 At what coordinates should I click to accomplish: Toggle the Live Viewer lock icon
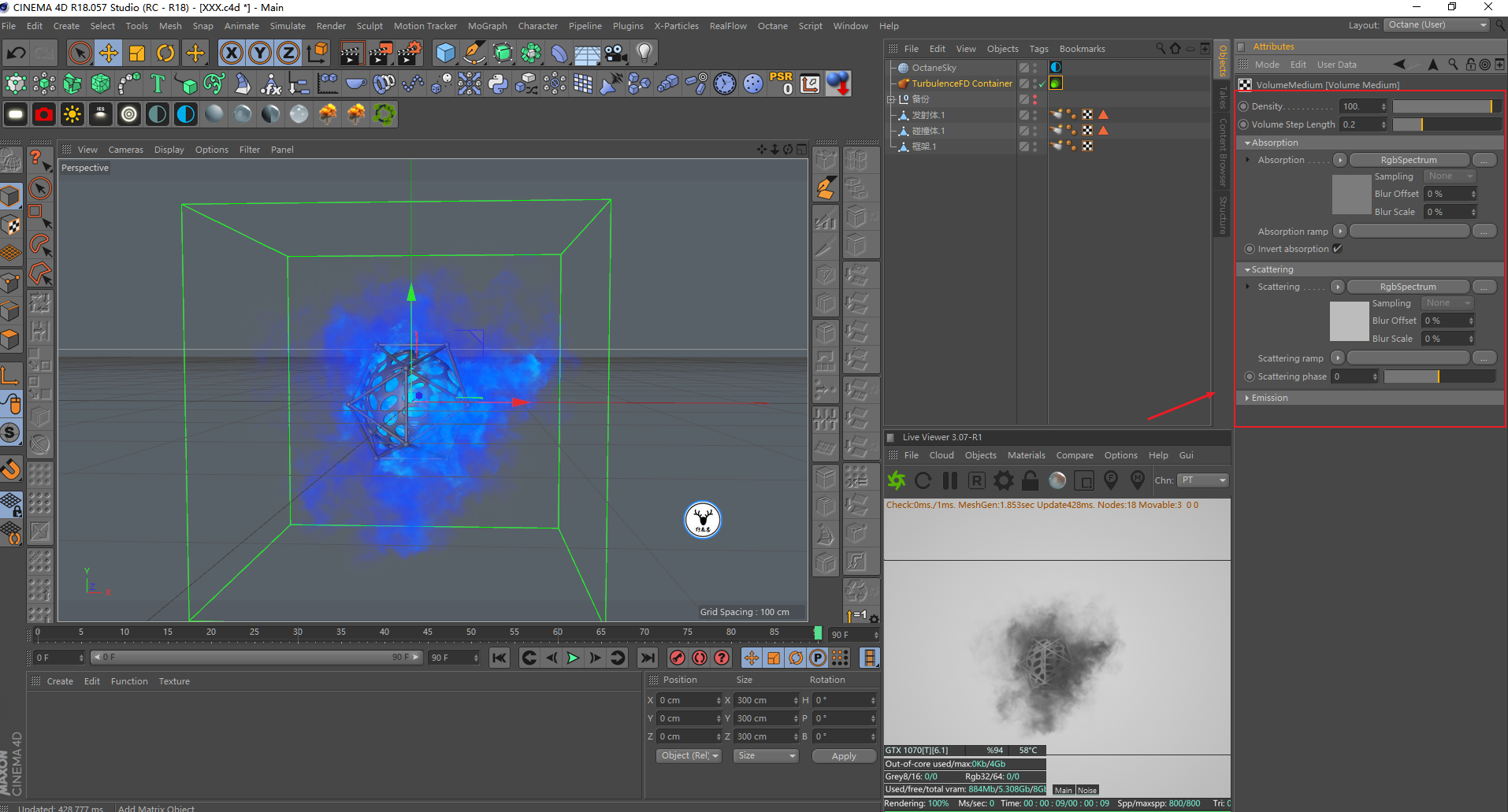[x=1031, y=480]
